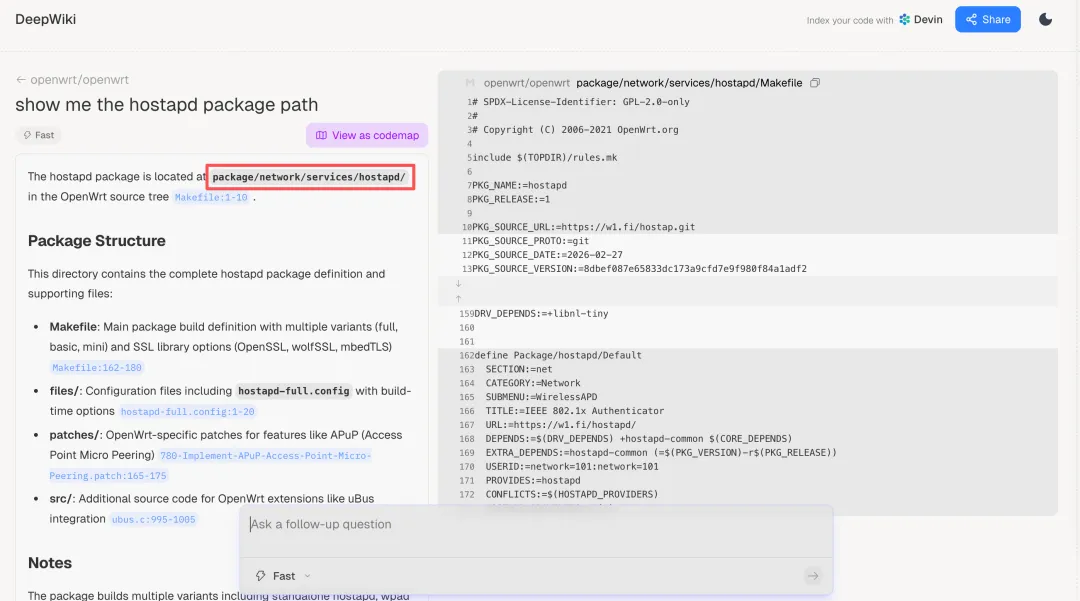Click code line PROVIDES:=hostapd
This screenshot has width=1080, height=601.
[x=533, y=481]
